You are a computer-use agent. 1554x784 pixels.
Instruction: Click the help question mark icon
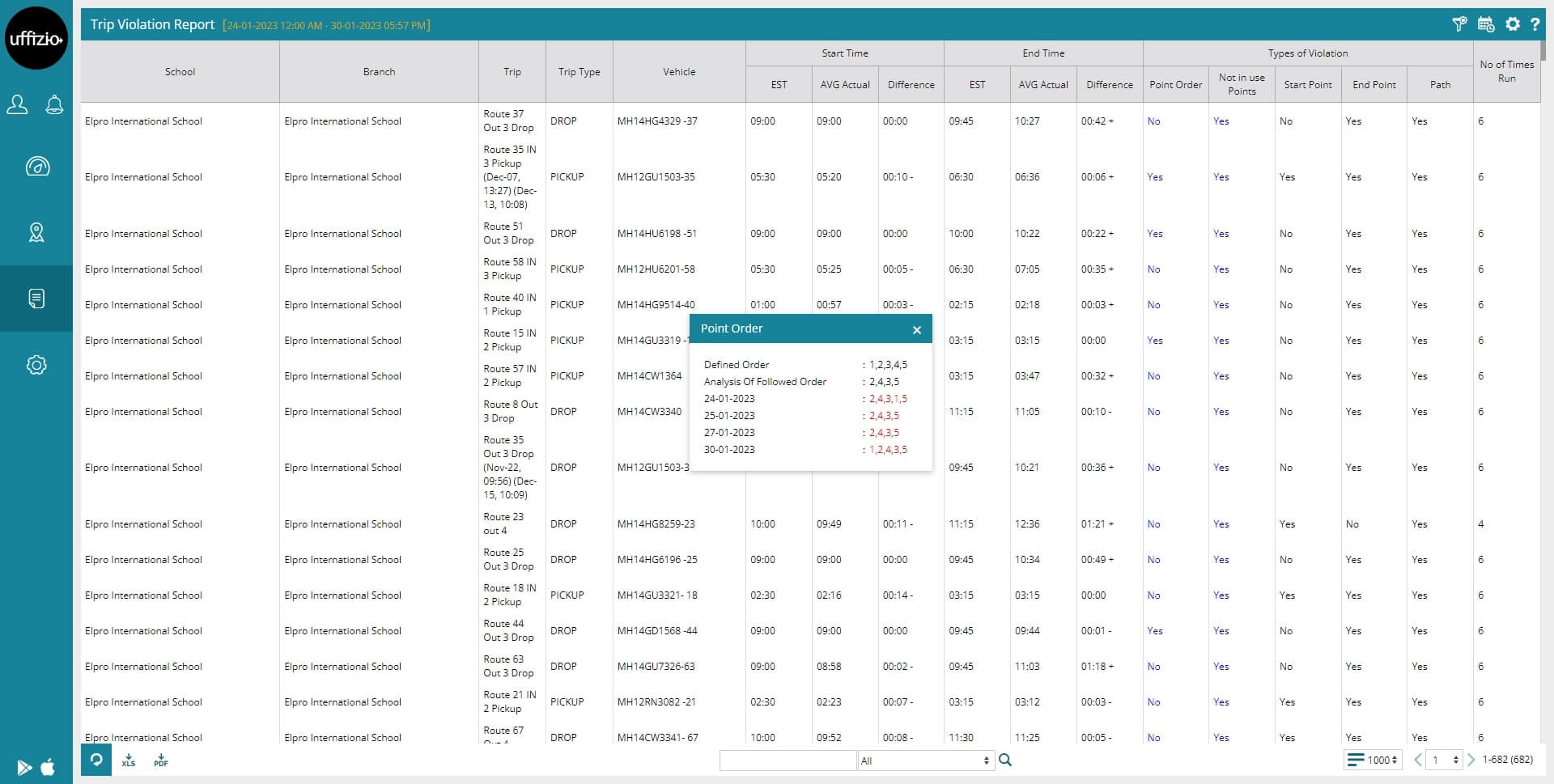1535,24
